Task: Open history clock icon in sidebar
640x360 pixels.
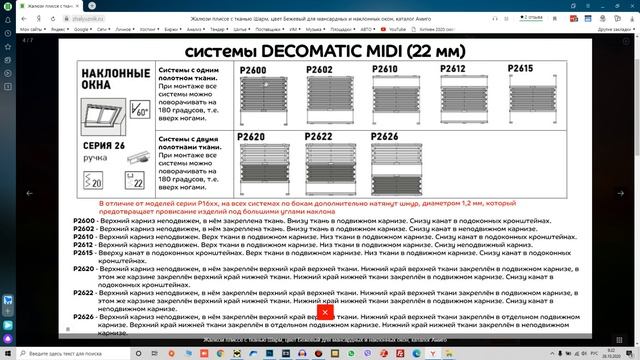Action: (8, 33)
